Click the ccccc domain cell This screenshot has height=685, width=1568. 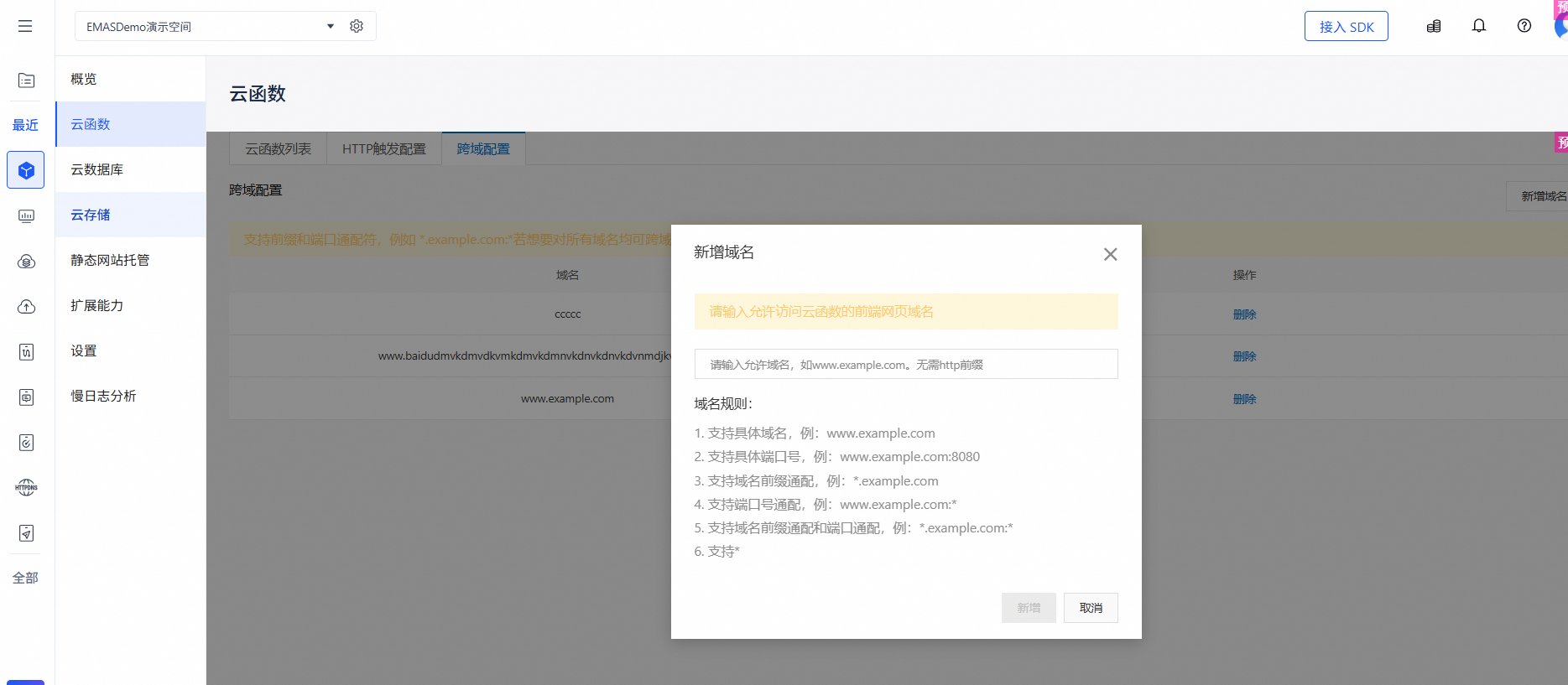pyautogui.click(x=568, y=314)
